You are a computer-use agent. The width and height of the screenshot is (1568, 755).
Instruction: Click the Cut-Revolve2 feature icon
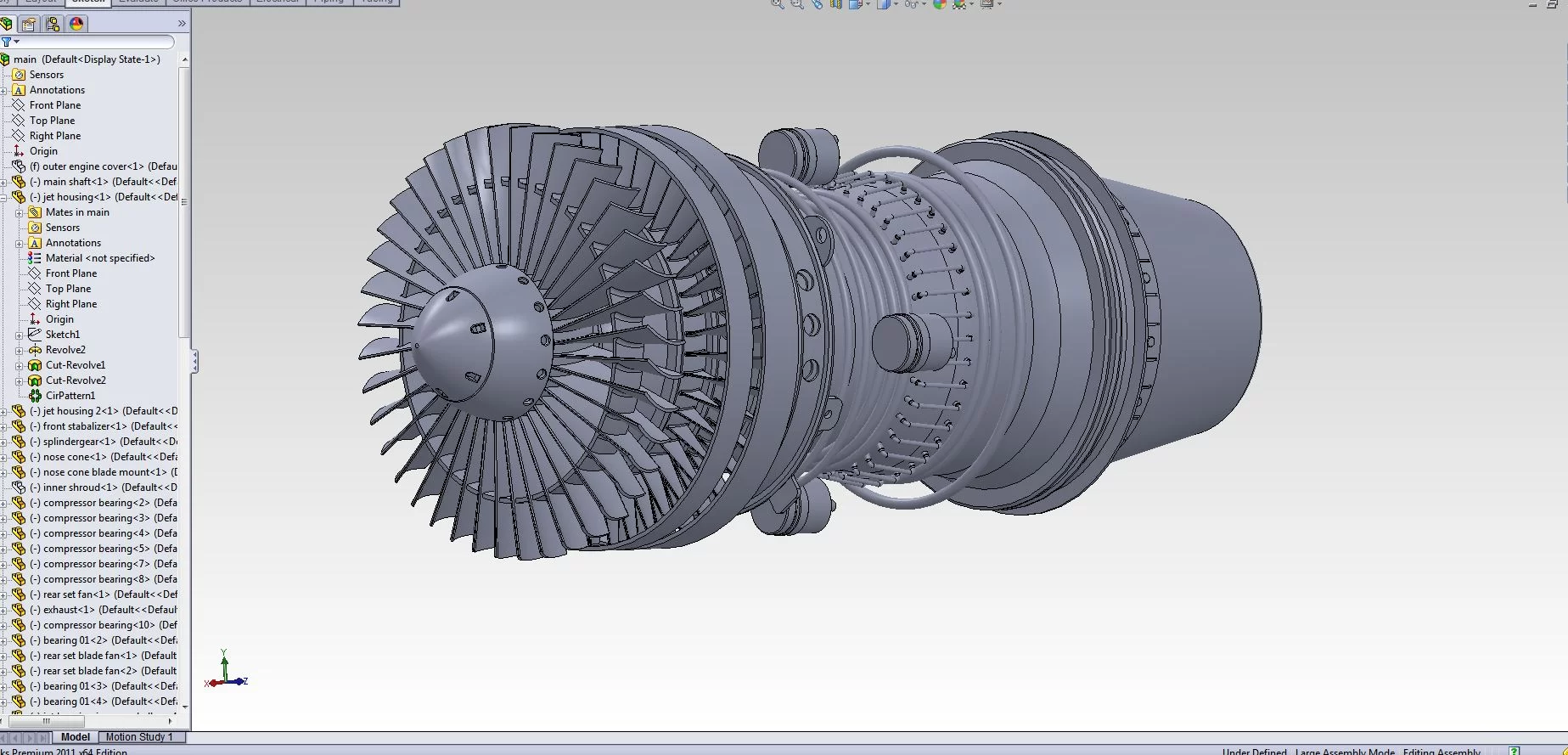pos(35,380)
